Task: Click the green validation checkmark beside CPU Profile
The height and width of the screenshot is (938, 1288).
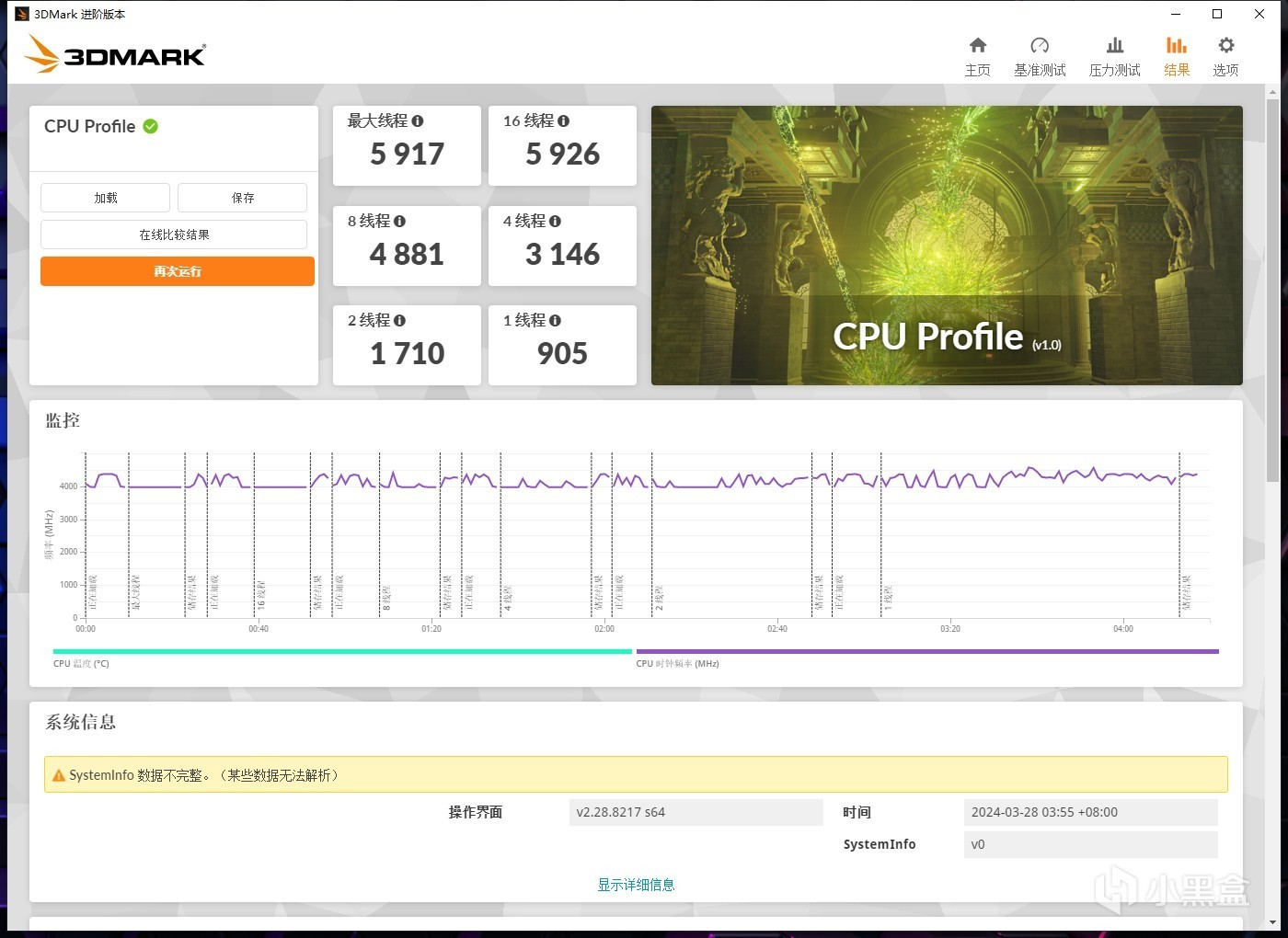Action: click(x=151, y=126)
